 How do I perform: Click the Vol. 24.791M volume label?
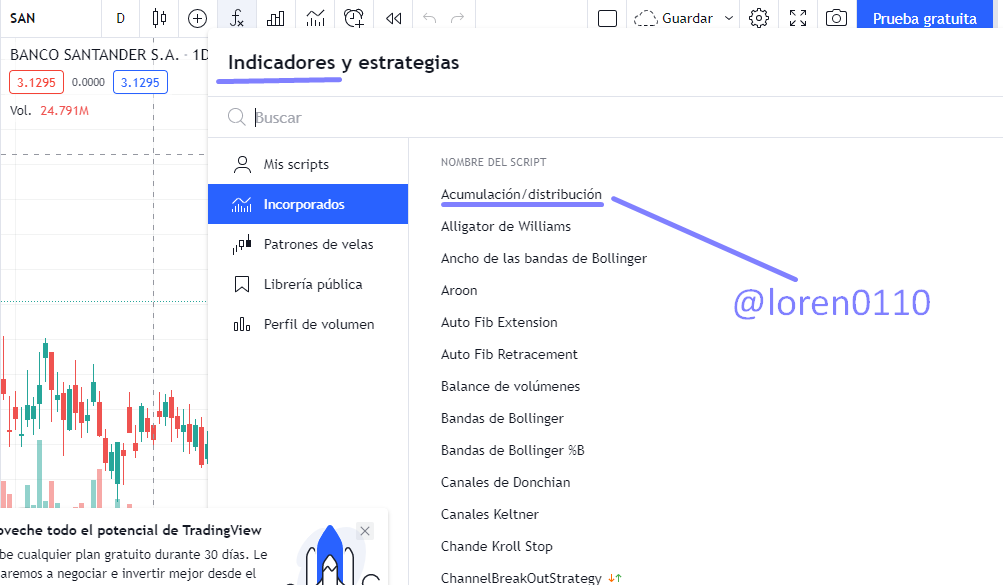point(49,111)
